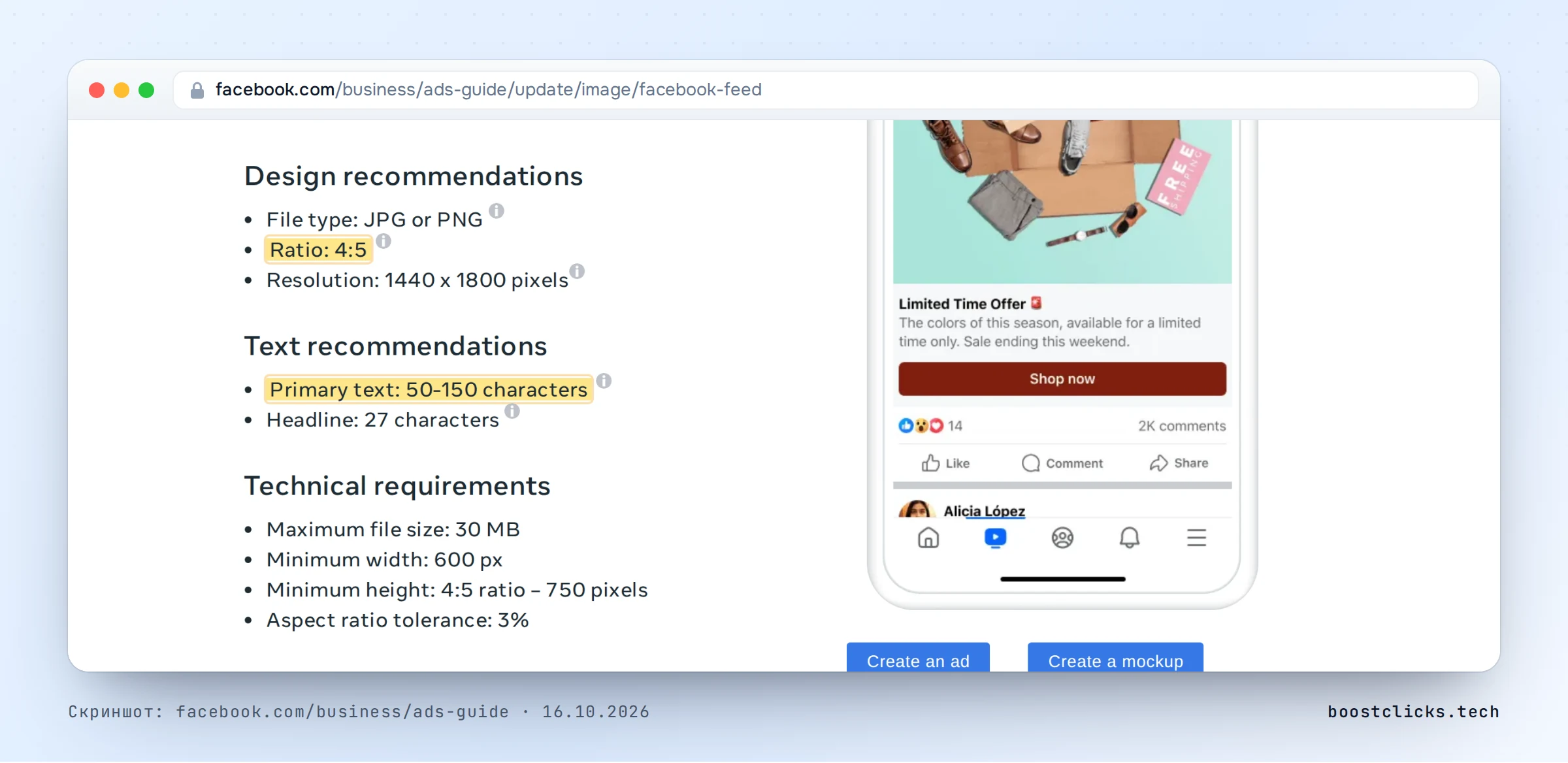The image size is (1568, 763).
Task: Click the Share arrow button
Action: click(x=1179, y=463)
